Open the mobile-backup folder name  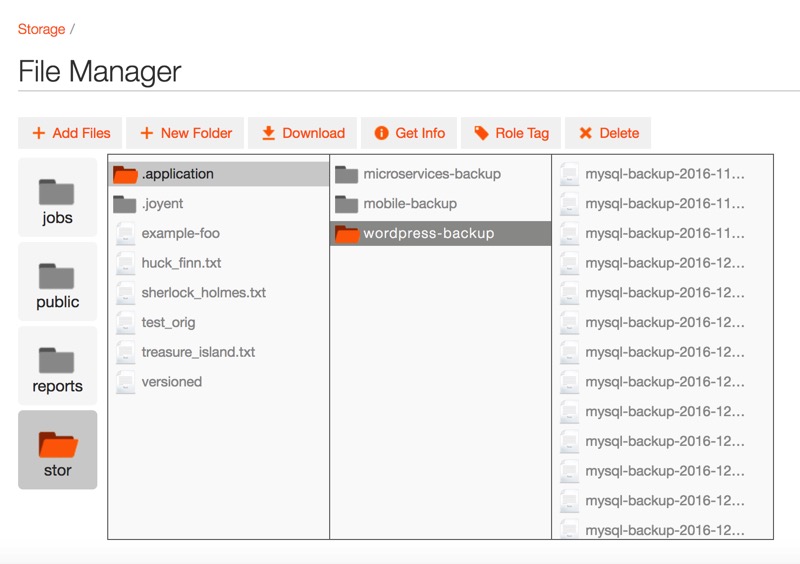click(410, 204)
